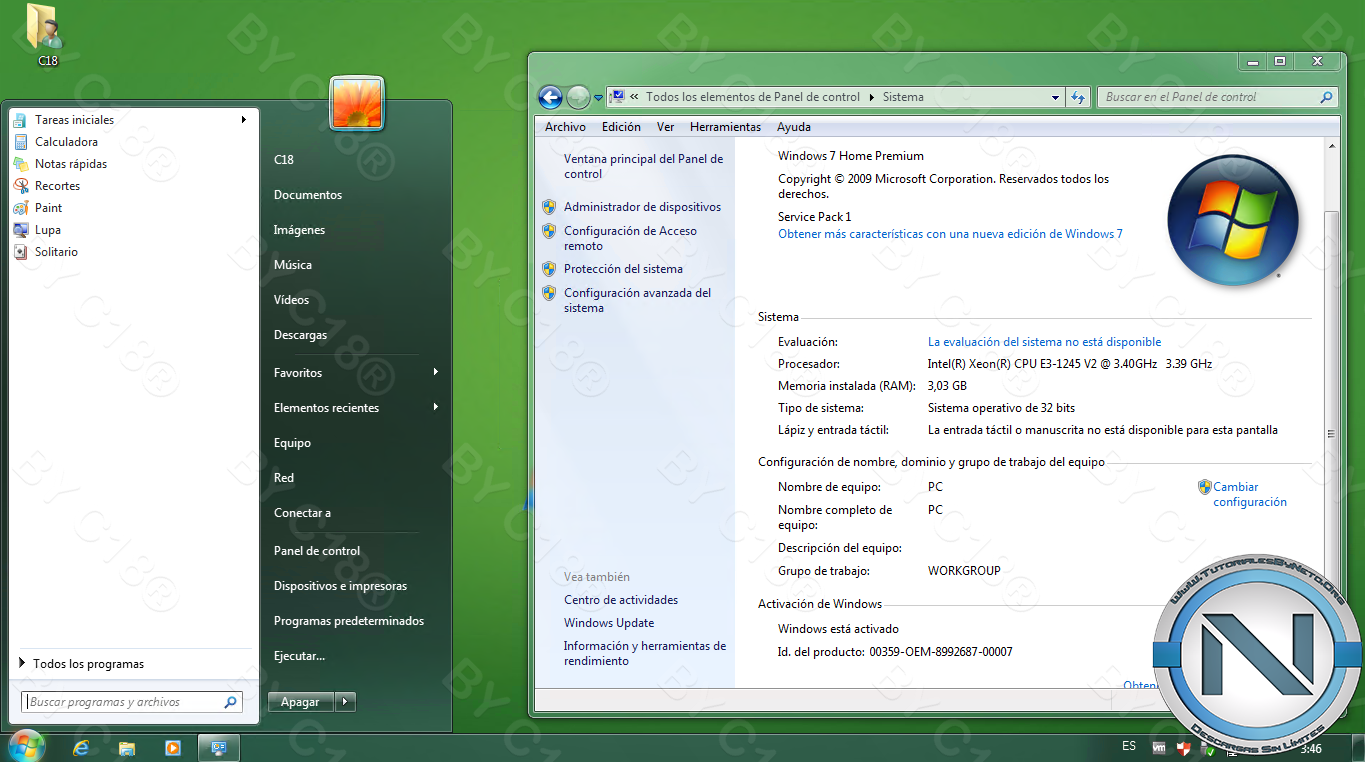The image size is (1365, 762).
Task: Refresh the control panel address bar
Action: pos(1078,97)
